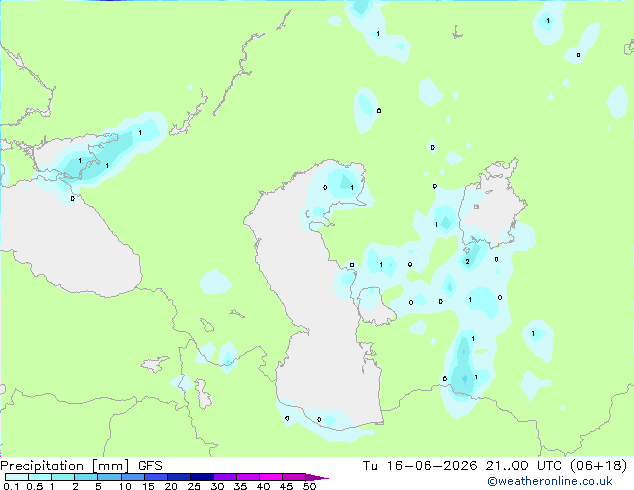Click the '2' precipitation value on map
This screenshot has width=634, height=490.
(x=467, y=262)
